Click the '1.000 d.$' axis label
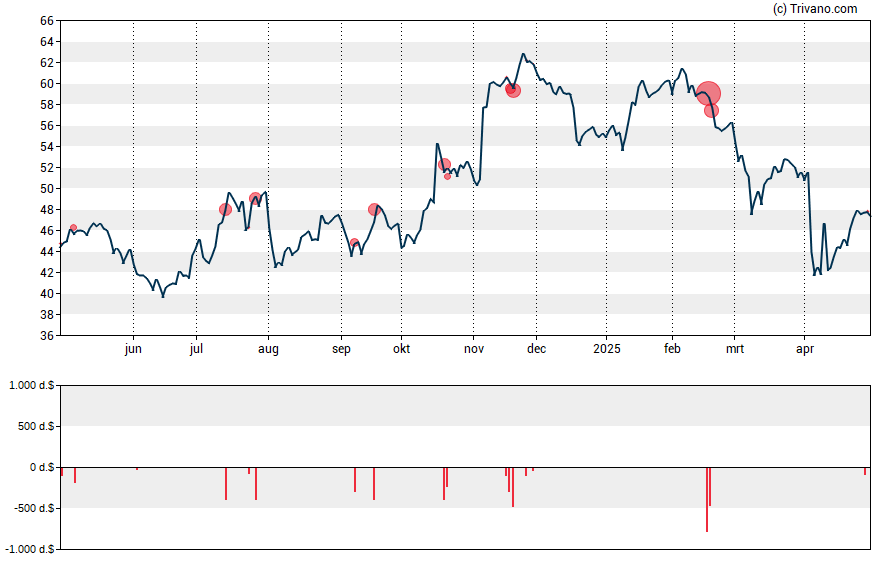Screen dimensions: 888x565 (x=32, y=386)
